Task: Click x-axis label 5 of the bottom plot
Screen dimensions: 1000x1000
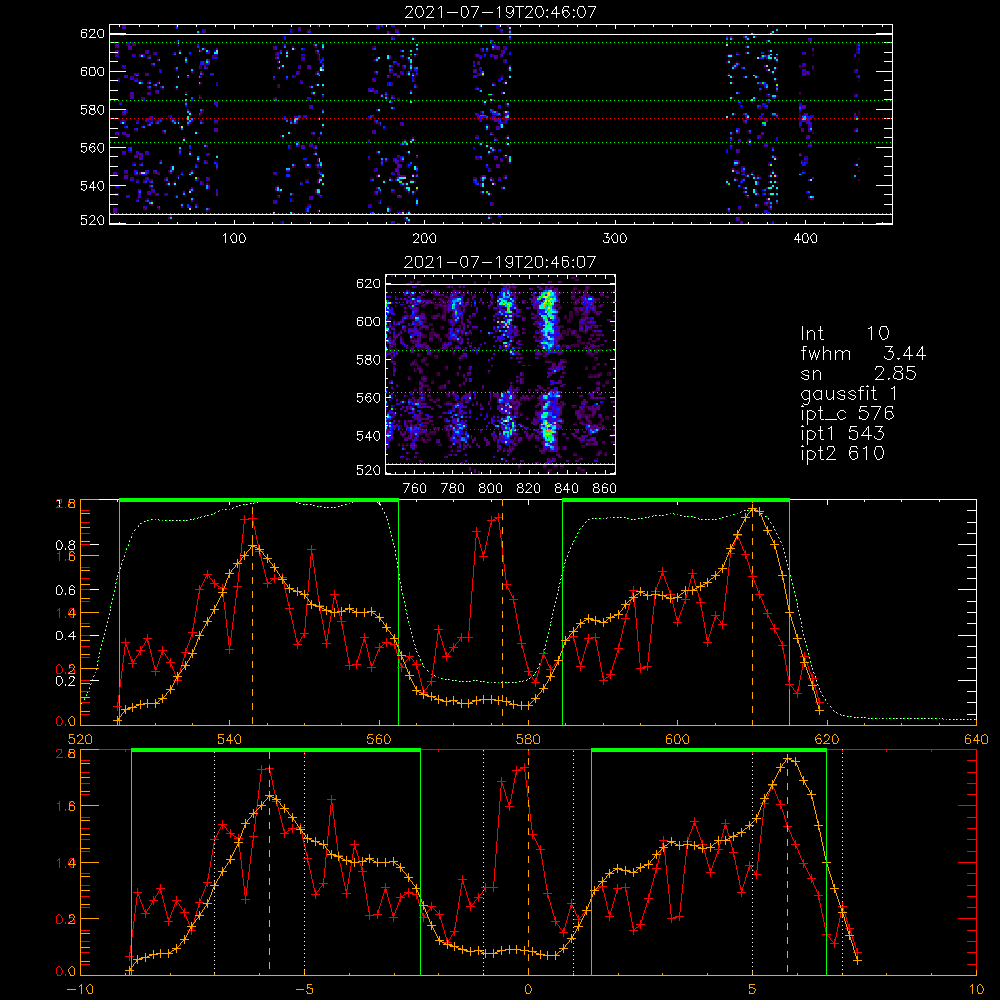Action: (753, 989)
